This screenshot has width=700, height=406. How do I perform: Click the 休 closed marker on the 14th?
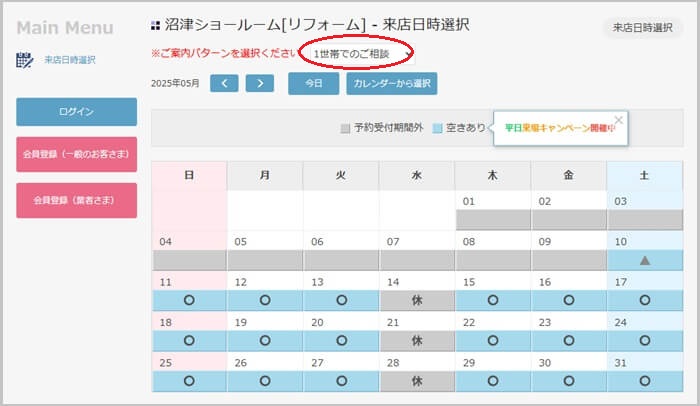(x=417, y=301)
